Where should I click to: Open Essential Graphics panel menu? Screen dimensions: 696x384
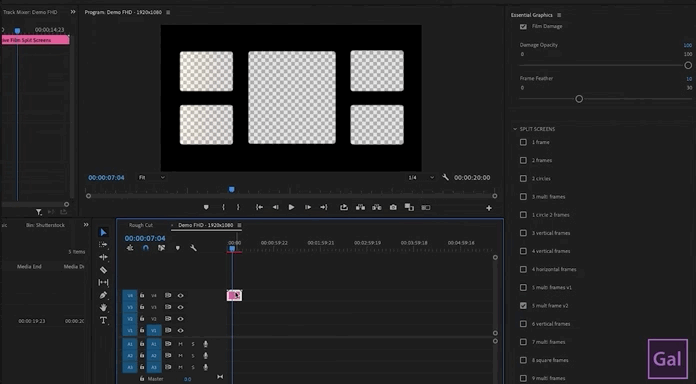tap(559, 15)
